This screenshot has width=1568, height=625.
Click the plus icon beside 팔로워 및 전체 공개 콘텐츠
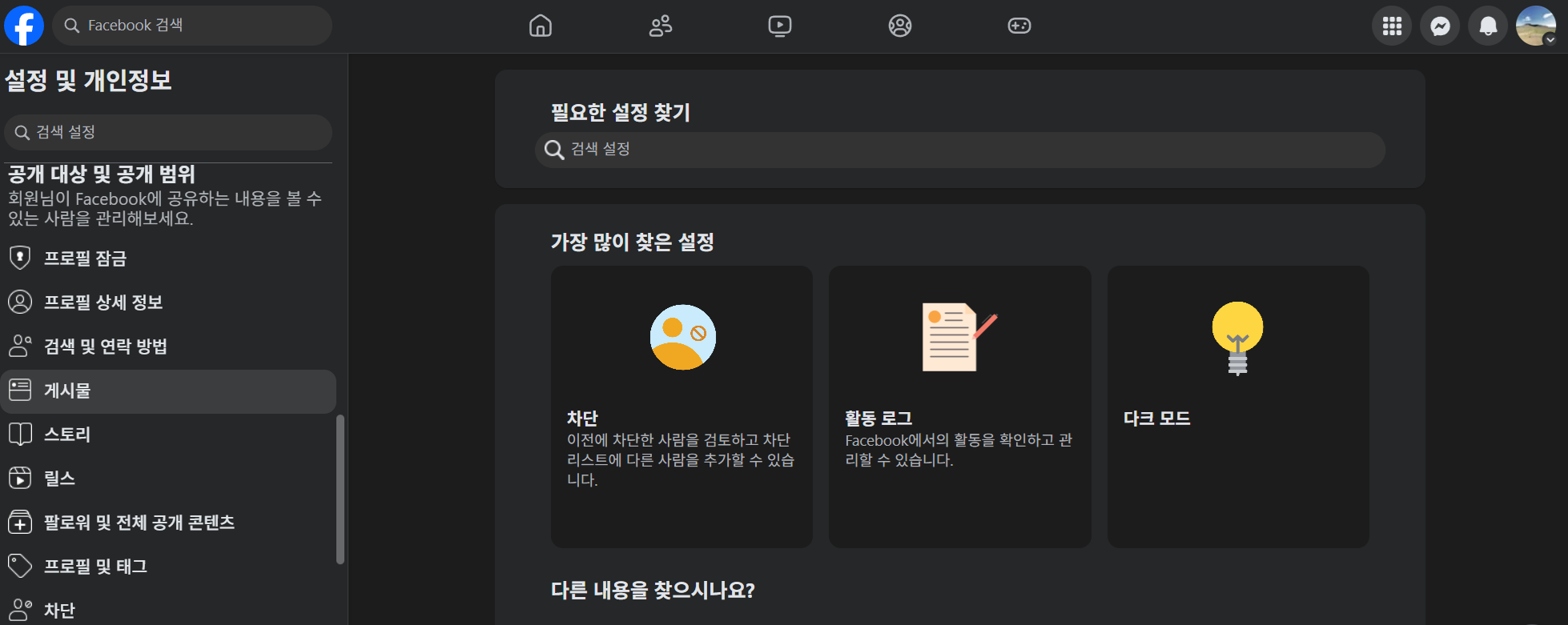point(20,522)
